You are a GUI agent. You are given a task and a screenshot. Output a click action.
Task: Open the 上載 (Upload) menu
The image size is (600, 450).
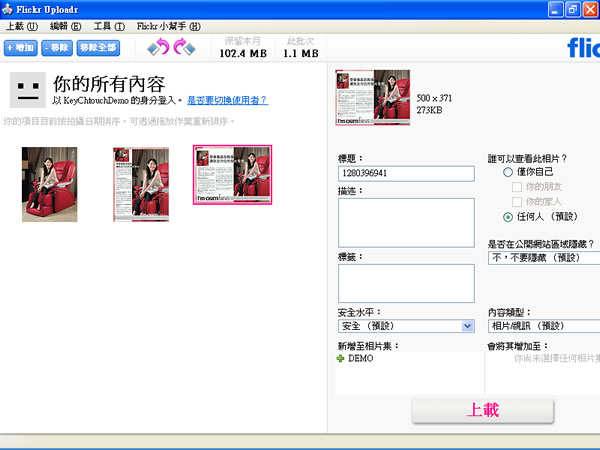pyautogui.click(x=22, y=25)
